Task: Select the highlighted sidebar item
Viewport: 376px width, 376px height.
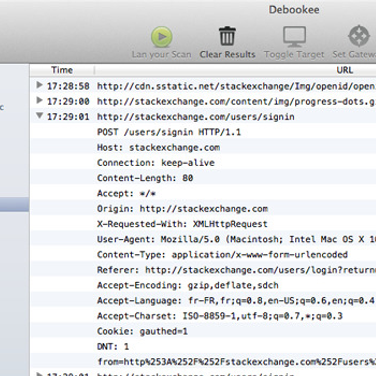Action: click(14, 204)
